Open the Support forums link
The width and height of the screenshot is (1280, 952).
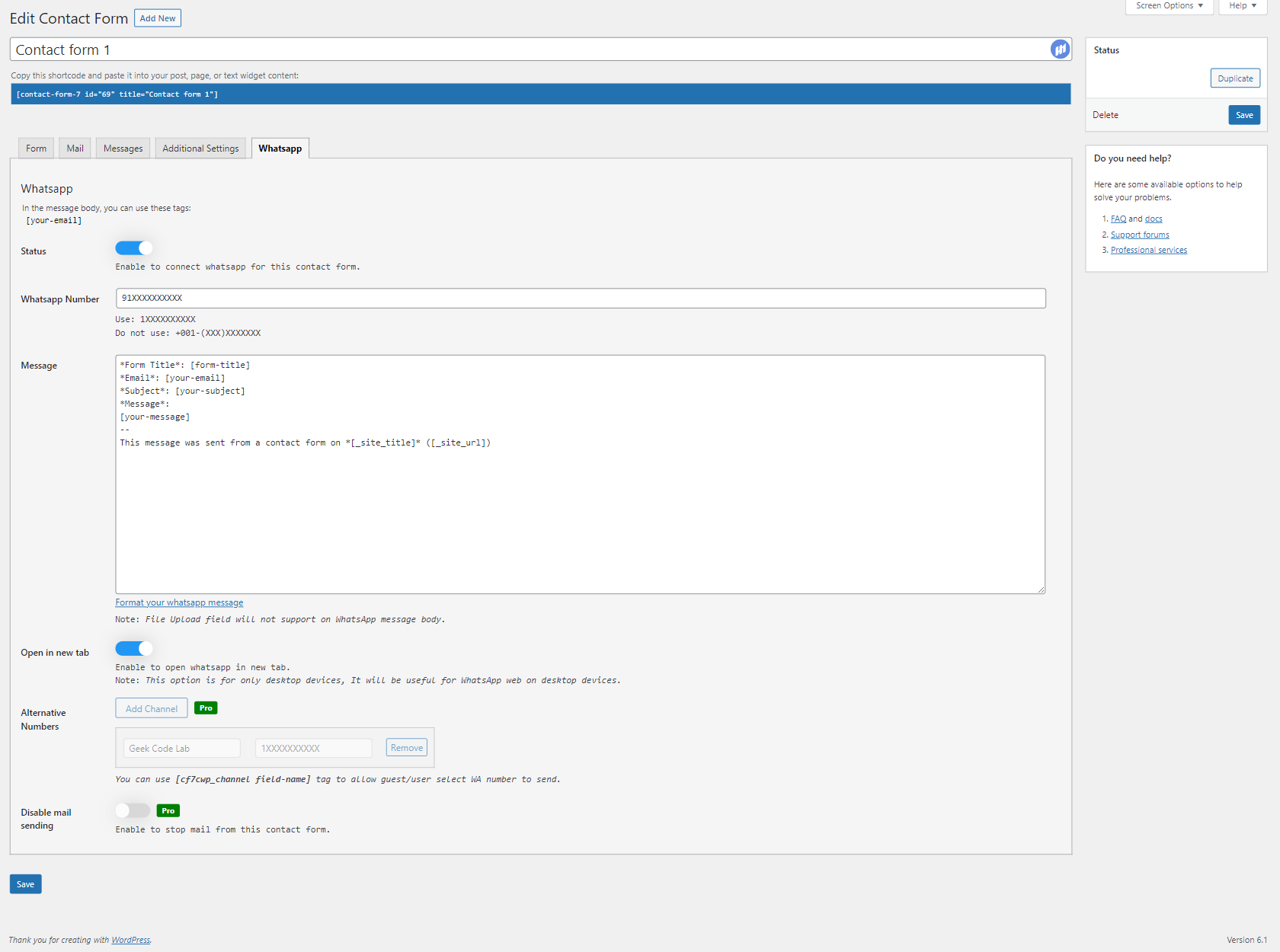pyautogui.click(x=1140, y=235)
